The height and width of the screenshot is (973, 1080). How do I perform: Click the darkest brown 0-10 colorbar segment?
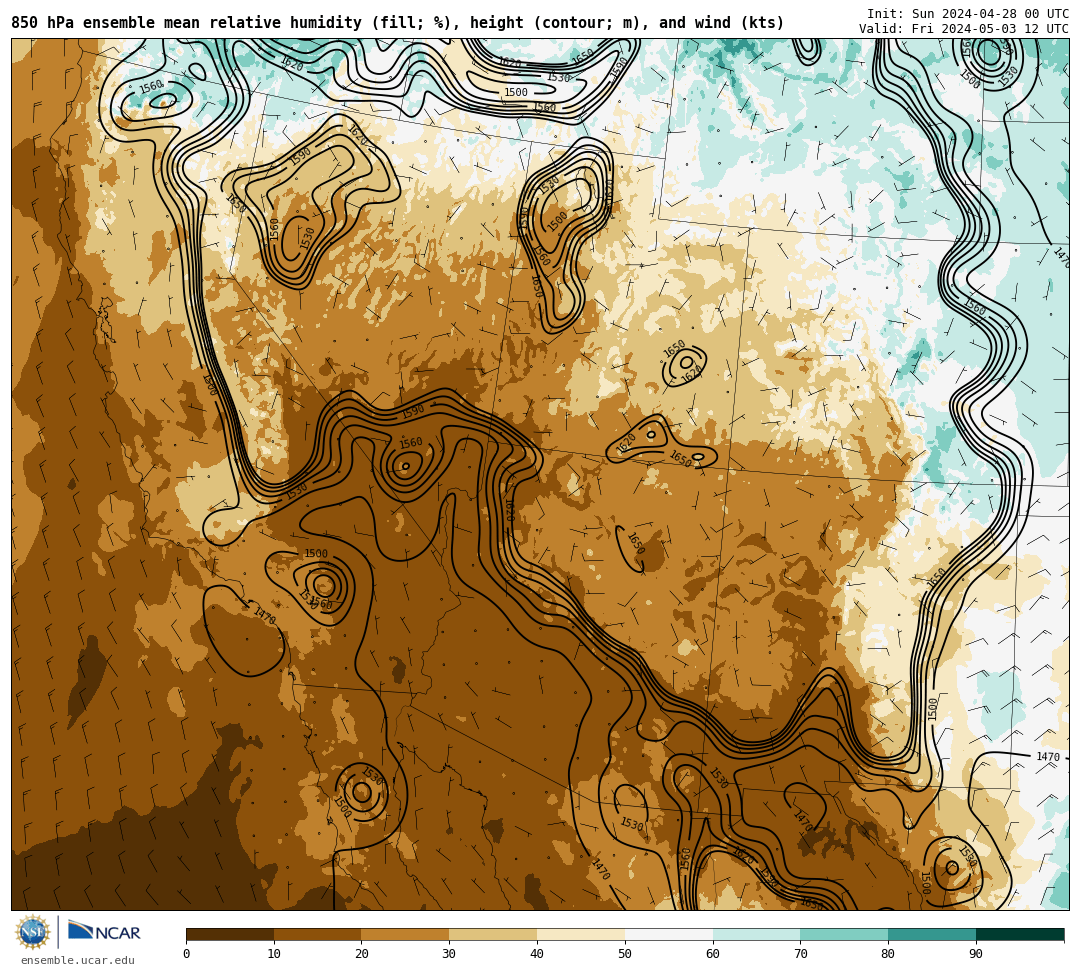click(x=230, y=934)
